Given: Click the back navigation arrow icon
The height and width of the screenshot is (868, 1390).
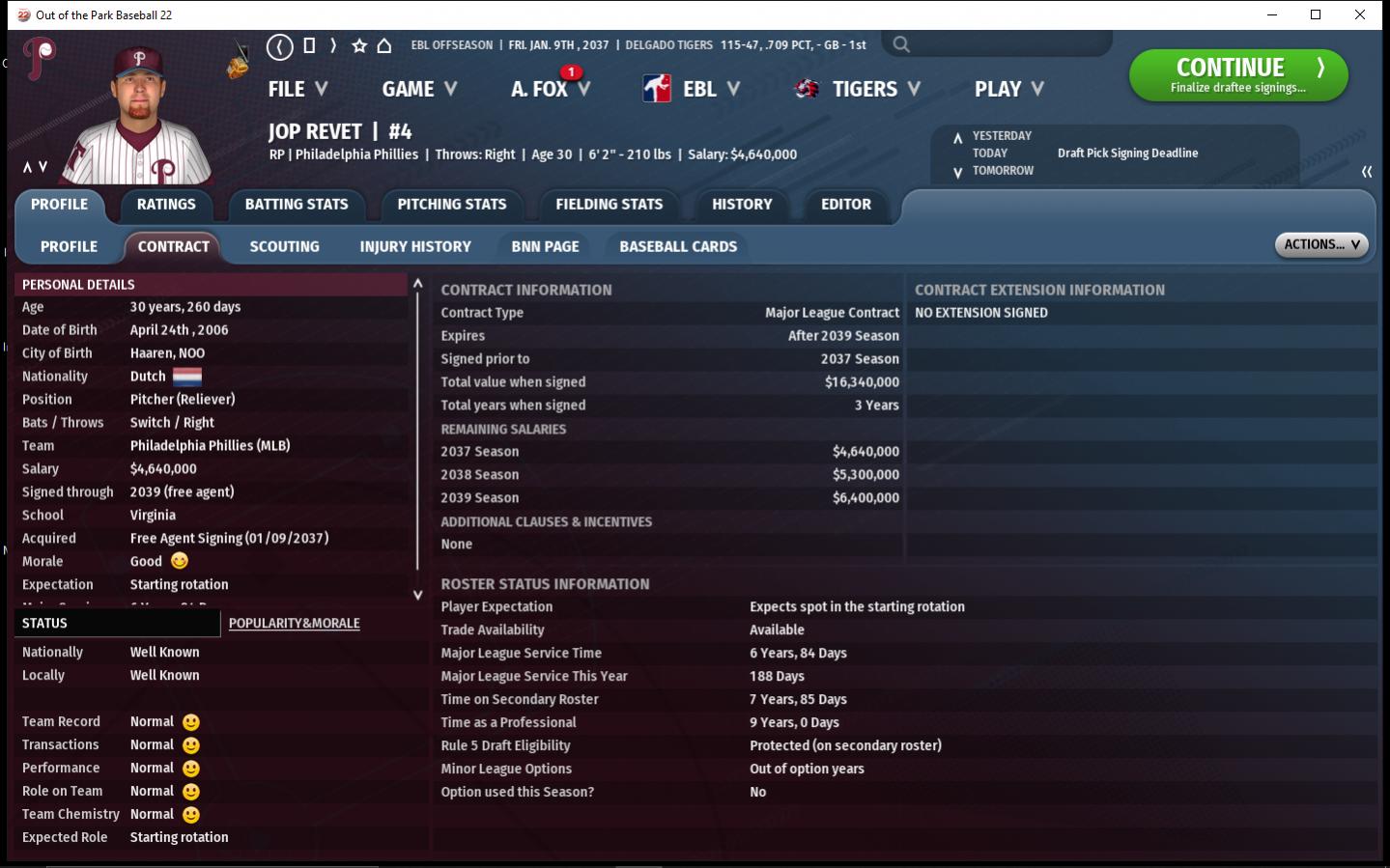Looking at the screenshot, I should [x=279, y=46].
